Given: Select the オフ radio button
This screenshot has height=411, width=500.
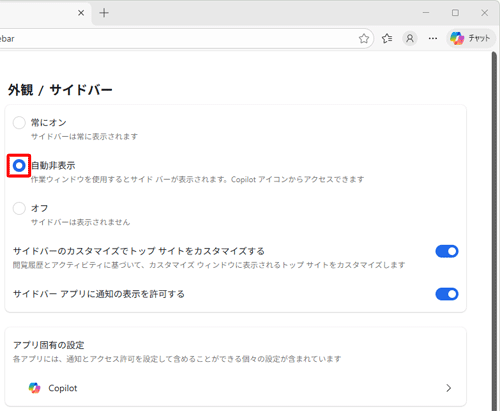Looking at the screenshot, I should click(x=19, y=209).
